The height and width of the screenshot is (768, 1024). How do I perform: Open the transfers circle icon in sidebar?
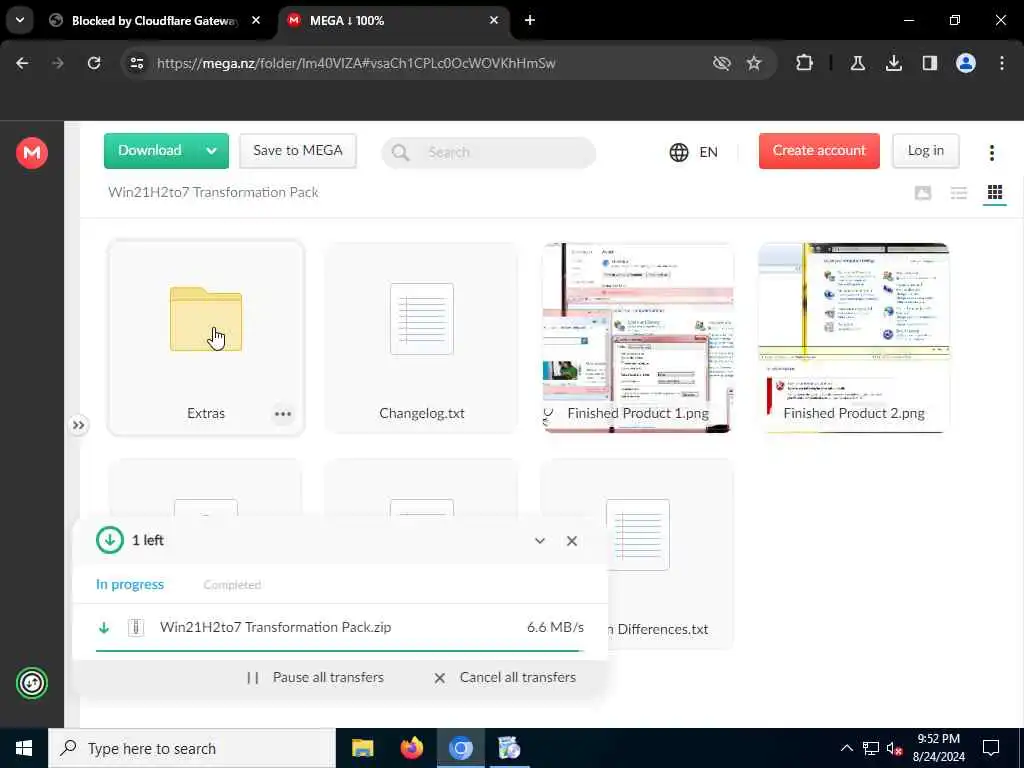[x=31, y=683]
